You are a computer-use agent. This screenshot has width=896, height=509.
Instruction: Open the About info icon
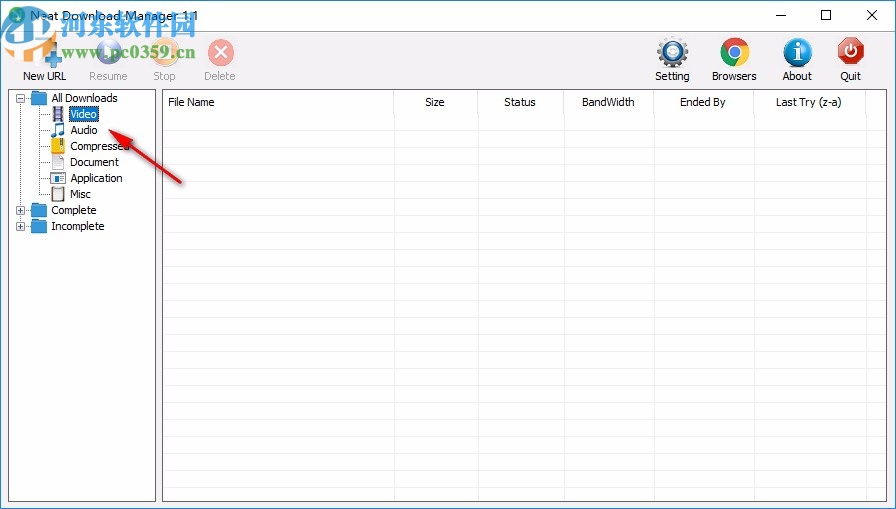pos(797,53)
